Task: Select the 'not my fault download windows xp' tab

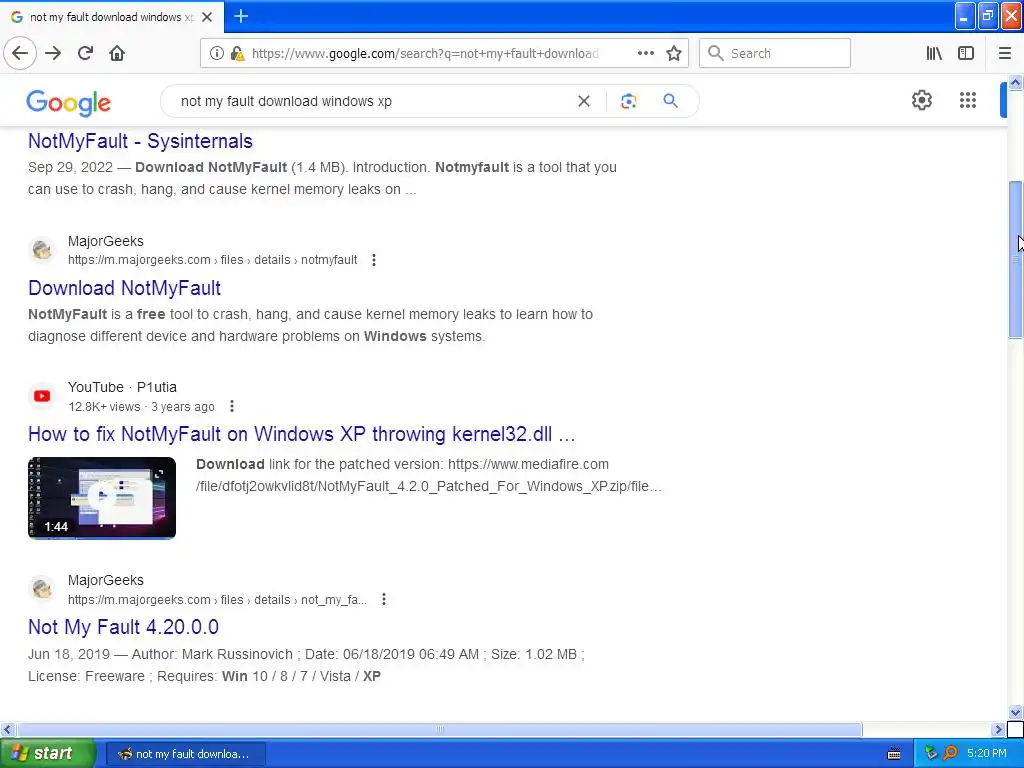Action: pyautogui.click(x=111, y=17)
